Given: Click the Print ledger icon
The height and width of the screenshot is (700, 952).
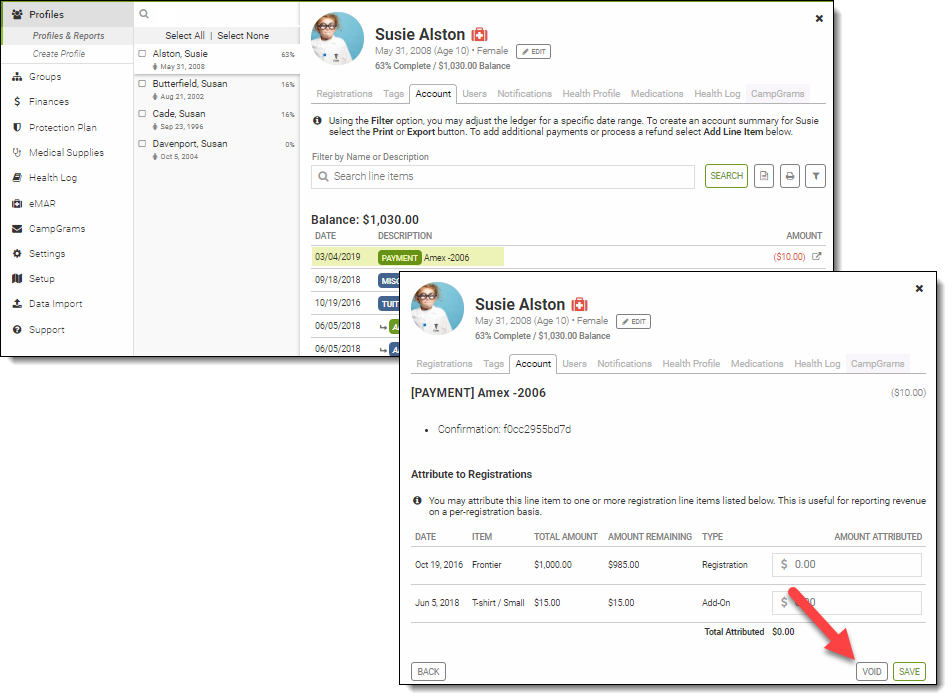Looking at the screenshot, I should coord(790,177).
